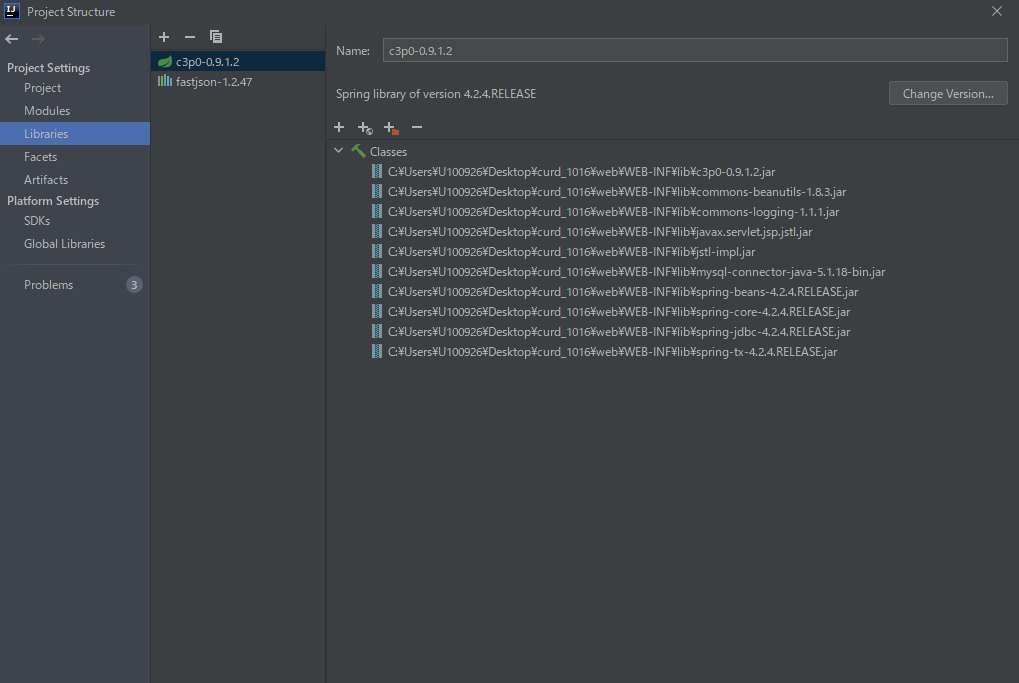
Task: Select the spring-beans-4.2.4.RELEASE.jar path entry
Action: pos(623,292)
